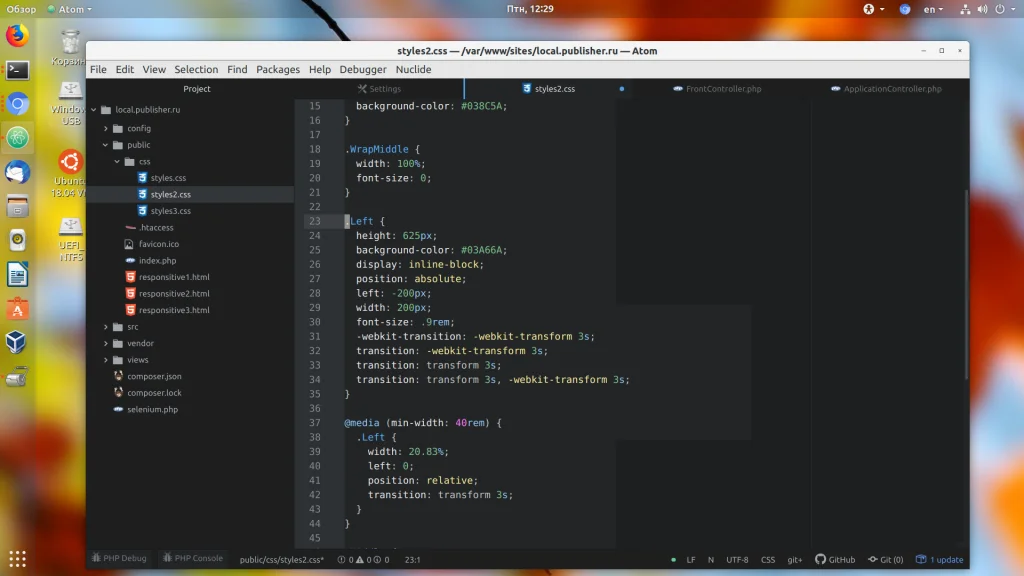This screenshot has width=1024, height=576.
Task: Open favicon.ico in the project tree
Action: (159, 244)
